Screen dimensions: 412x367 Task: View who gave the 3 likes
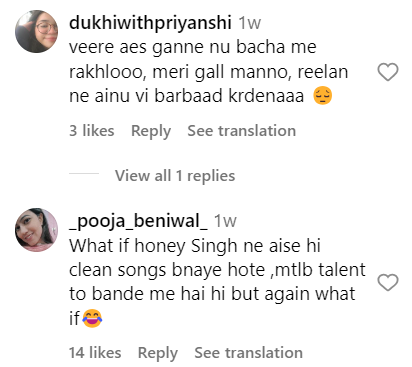92,131
